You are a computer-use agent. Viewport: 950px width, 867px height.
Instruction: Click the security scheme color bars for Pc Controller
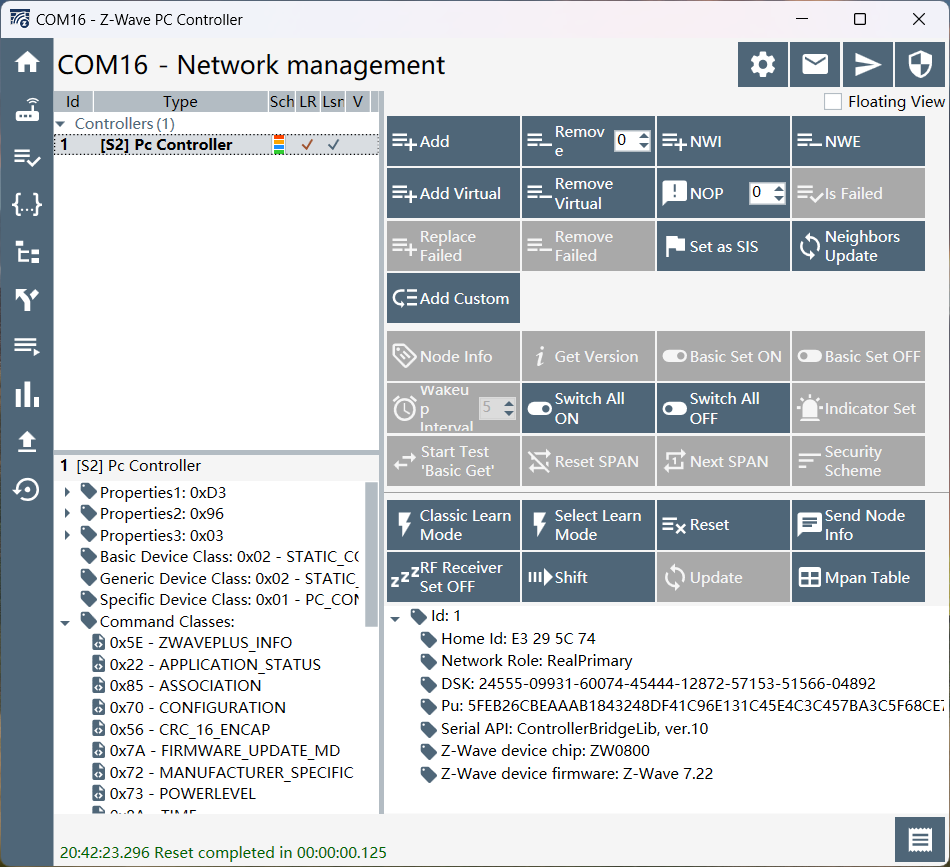click(x=279, y=145)
